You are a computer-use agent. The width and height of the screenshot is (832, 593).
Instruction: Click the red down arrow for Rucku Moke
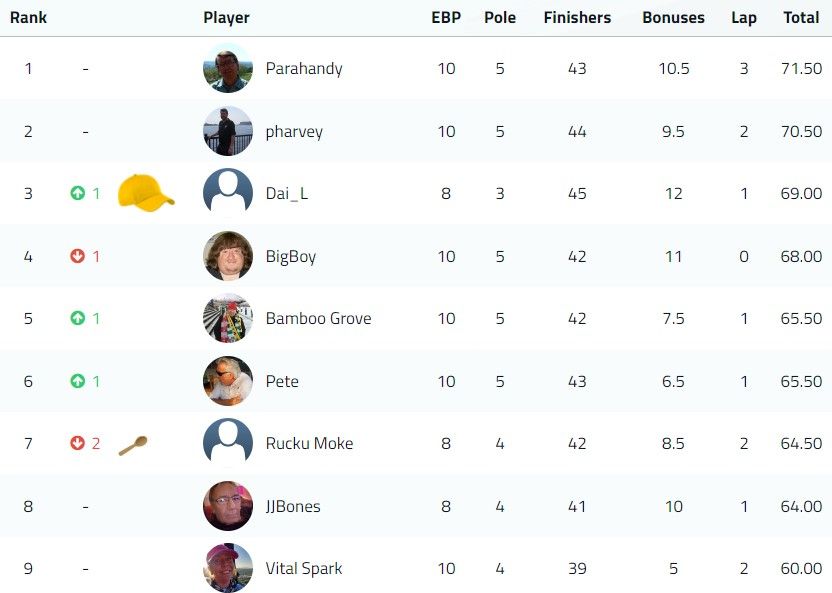tap(77, 443)
